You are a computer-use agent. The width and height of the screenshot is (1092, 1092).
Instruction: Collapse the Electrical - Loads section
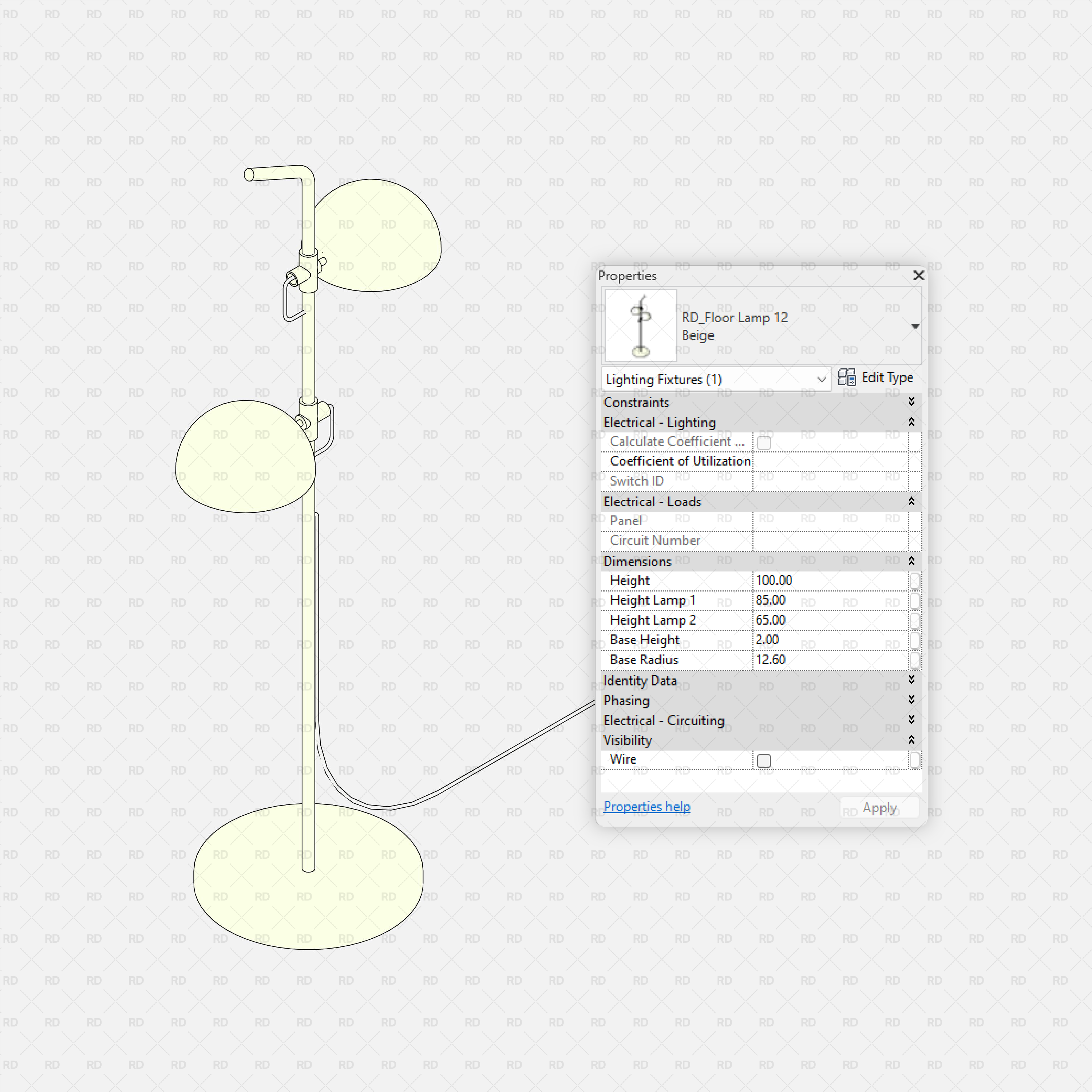pyautogui.click(x=911, y=501)
